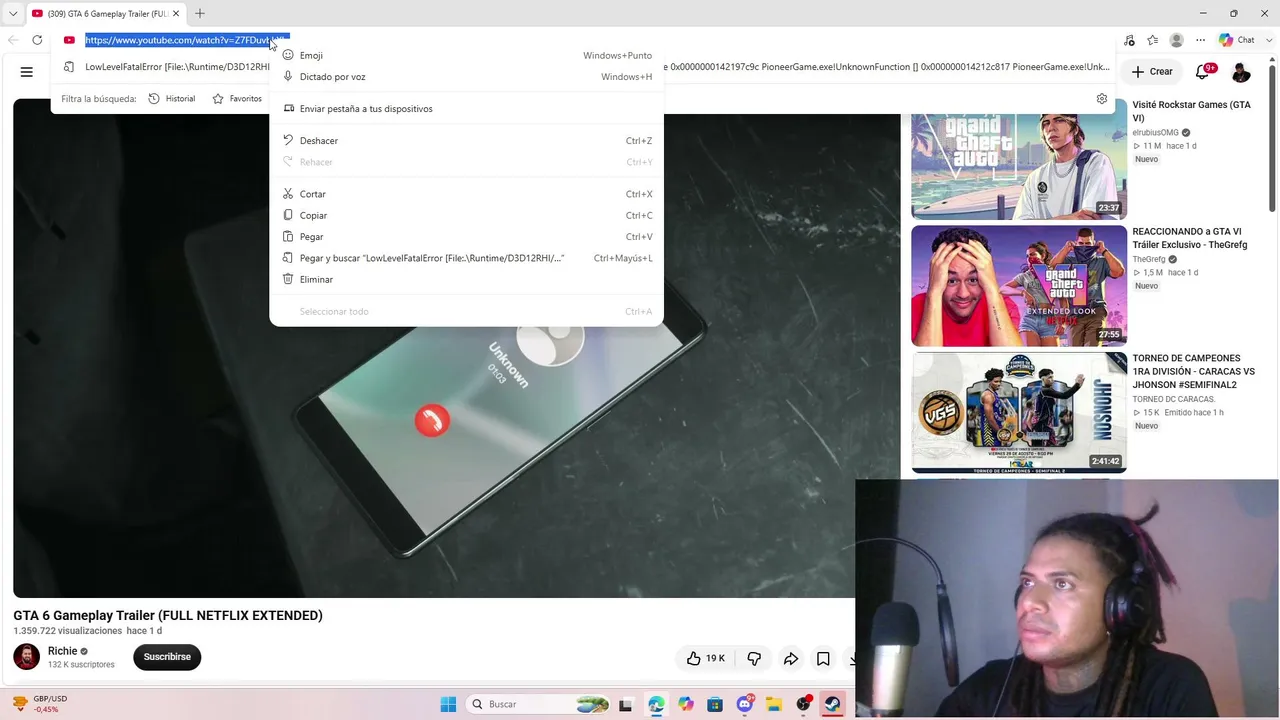Viewport: 1280px width, 720px height.
Task: Select Enviar pestaña a tus dispositivos
Action: 466,109
